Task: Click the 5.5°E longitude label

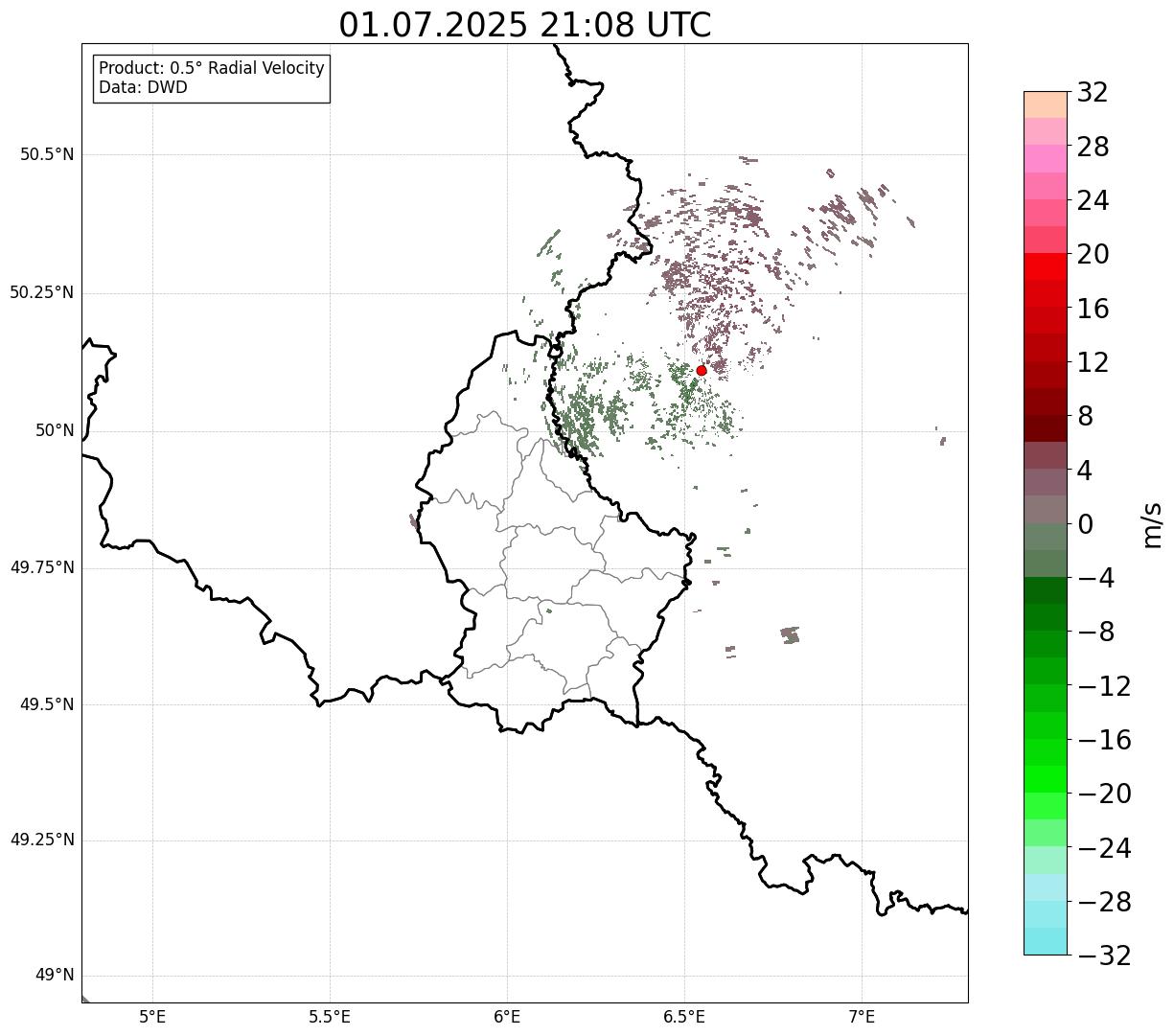Action: tap(330, 1017)
